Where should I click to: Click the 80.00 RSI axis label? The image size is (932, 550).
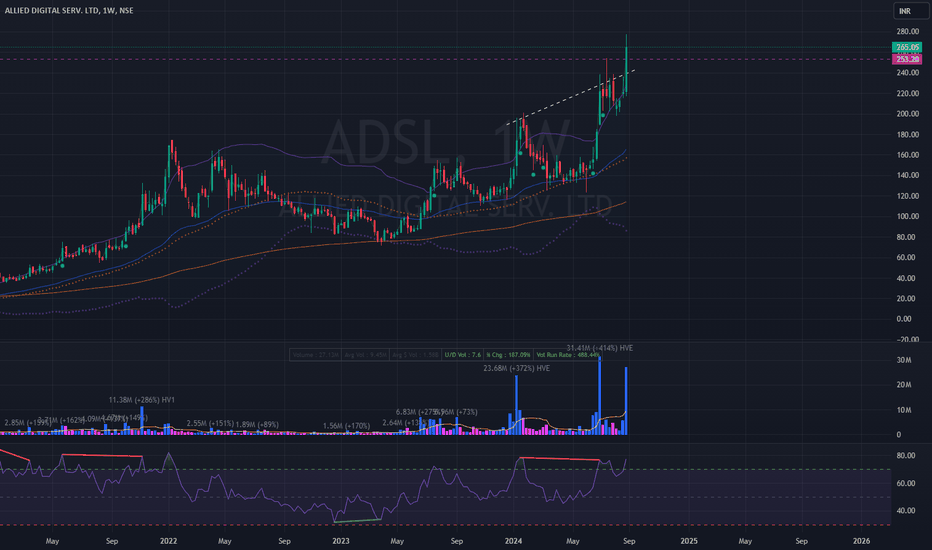click(905, 455)
